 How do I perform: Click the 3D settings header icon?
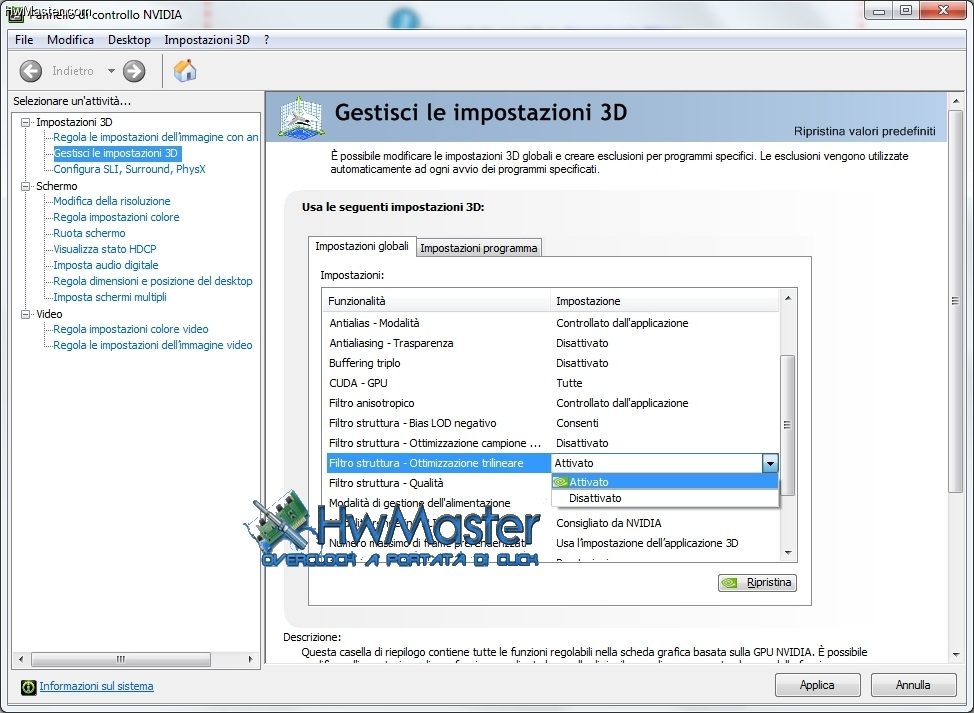click(301, 117)
